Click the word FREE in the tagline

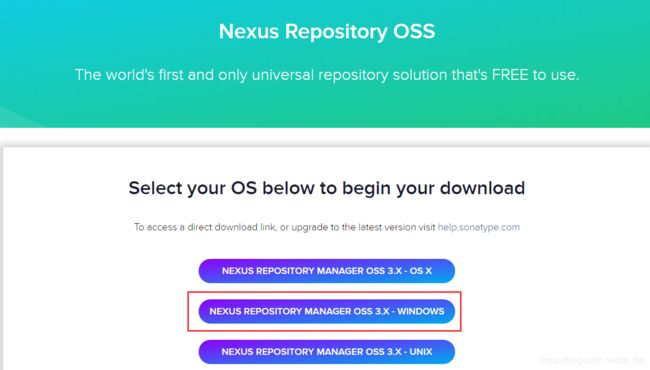(x=509, y=75)
